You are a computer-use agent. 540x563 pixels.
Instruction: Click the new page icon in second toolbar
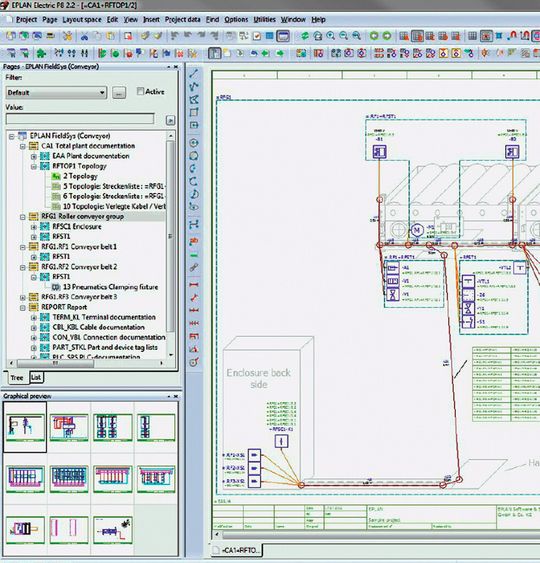pos(227,53)
